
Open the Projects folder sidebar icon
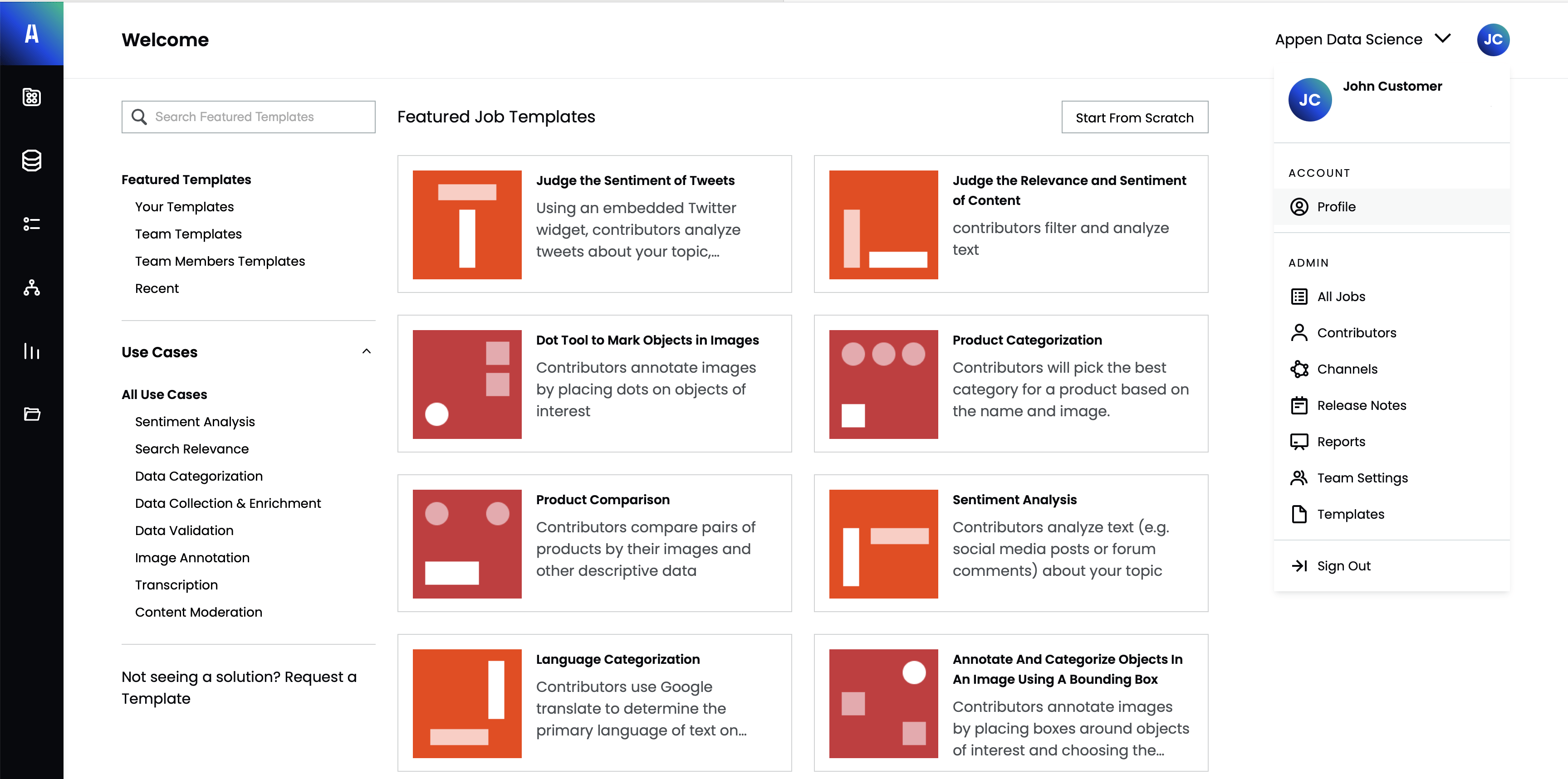32,415
